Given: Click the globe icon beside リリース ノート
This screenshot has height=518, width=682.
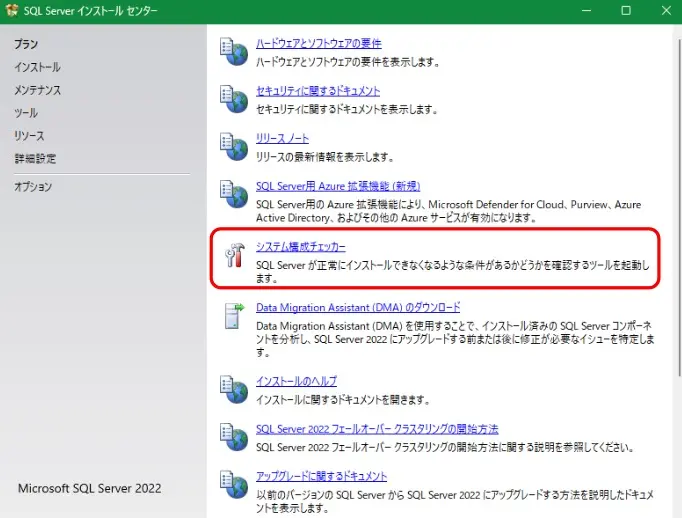Looking at the screenshot, I should (x=234, y=147).
